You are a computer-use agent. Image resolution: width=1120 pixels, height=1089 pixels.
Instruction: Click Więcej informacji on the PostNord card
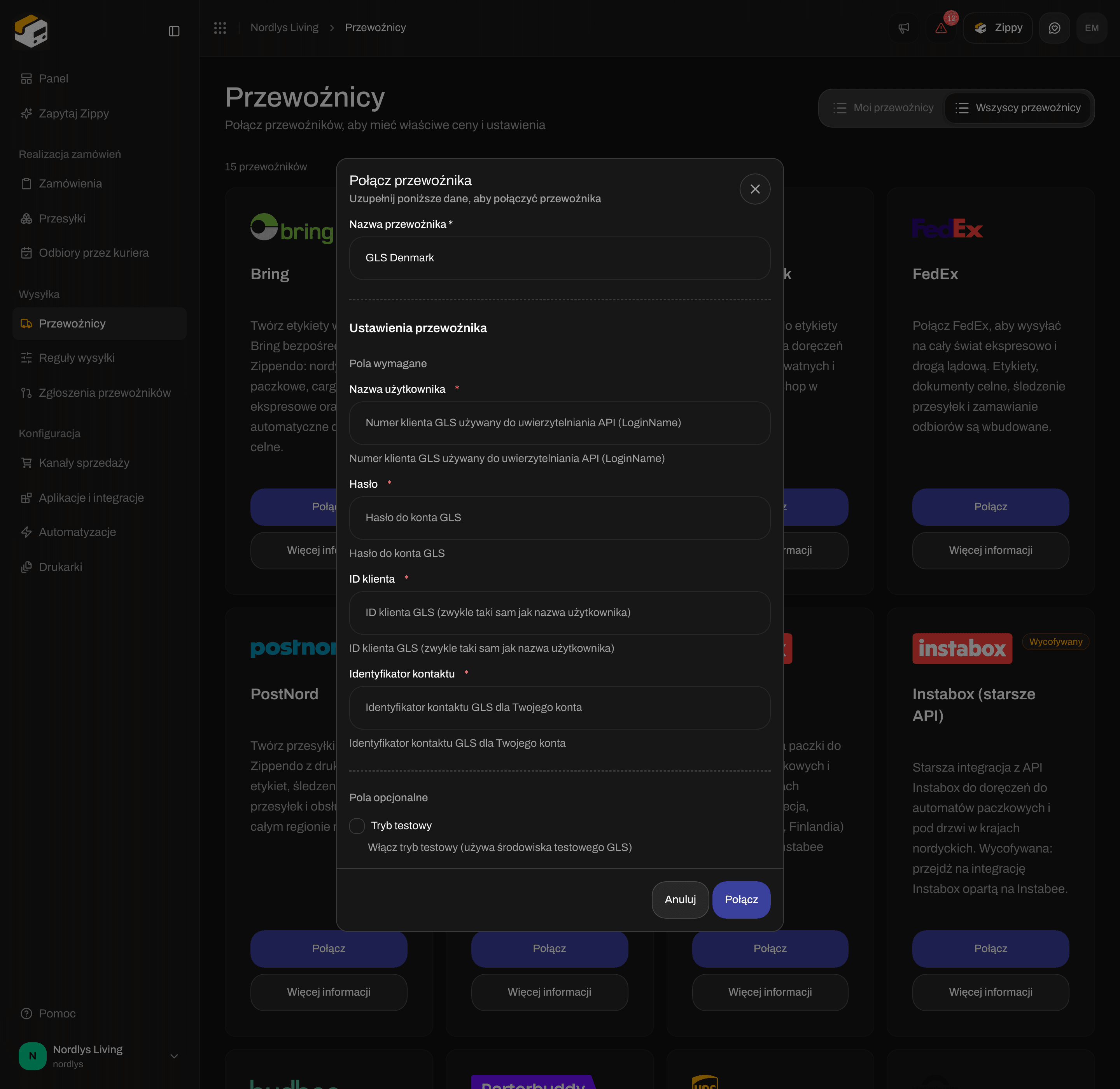329,992
